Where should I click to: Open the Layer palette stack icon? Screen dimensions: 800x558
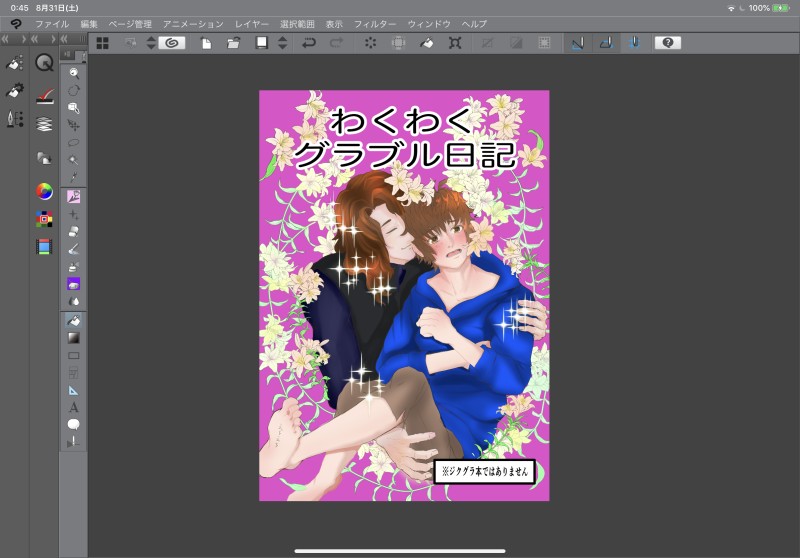[x=44, y=124]
